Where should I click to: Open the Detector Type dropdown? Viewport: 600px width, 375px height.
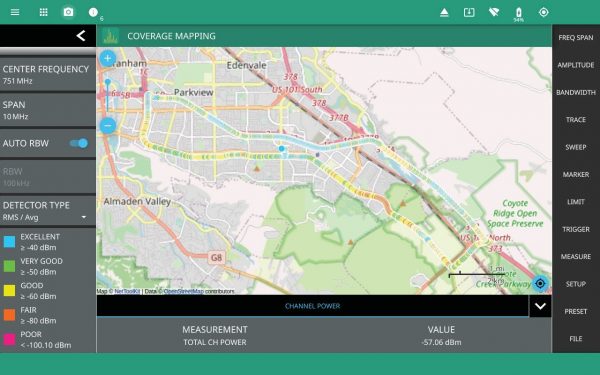pyautogui.click(x=48, y=211)
